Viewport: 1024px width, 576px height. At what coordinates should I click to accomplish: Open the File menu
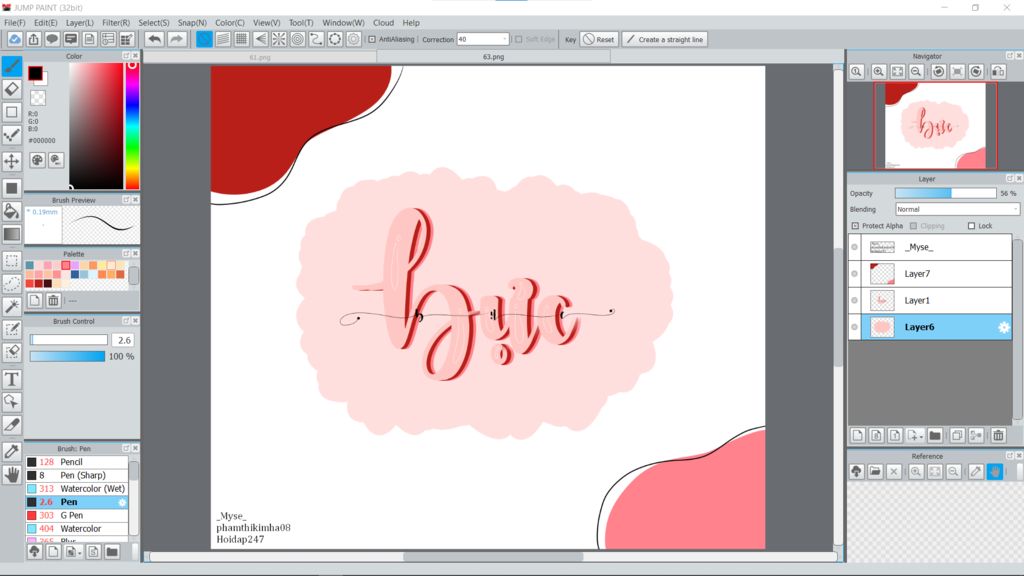tap(14, 22)
